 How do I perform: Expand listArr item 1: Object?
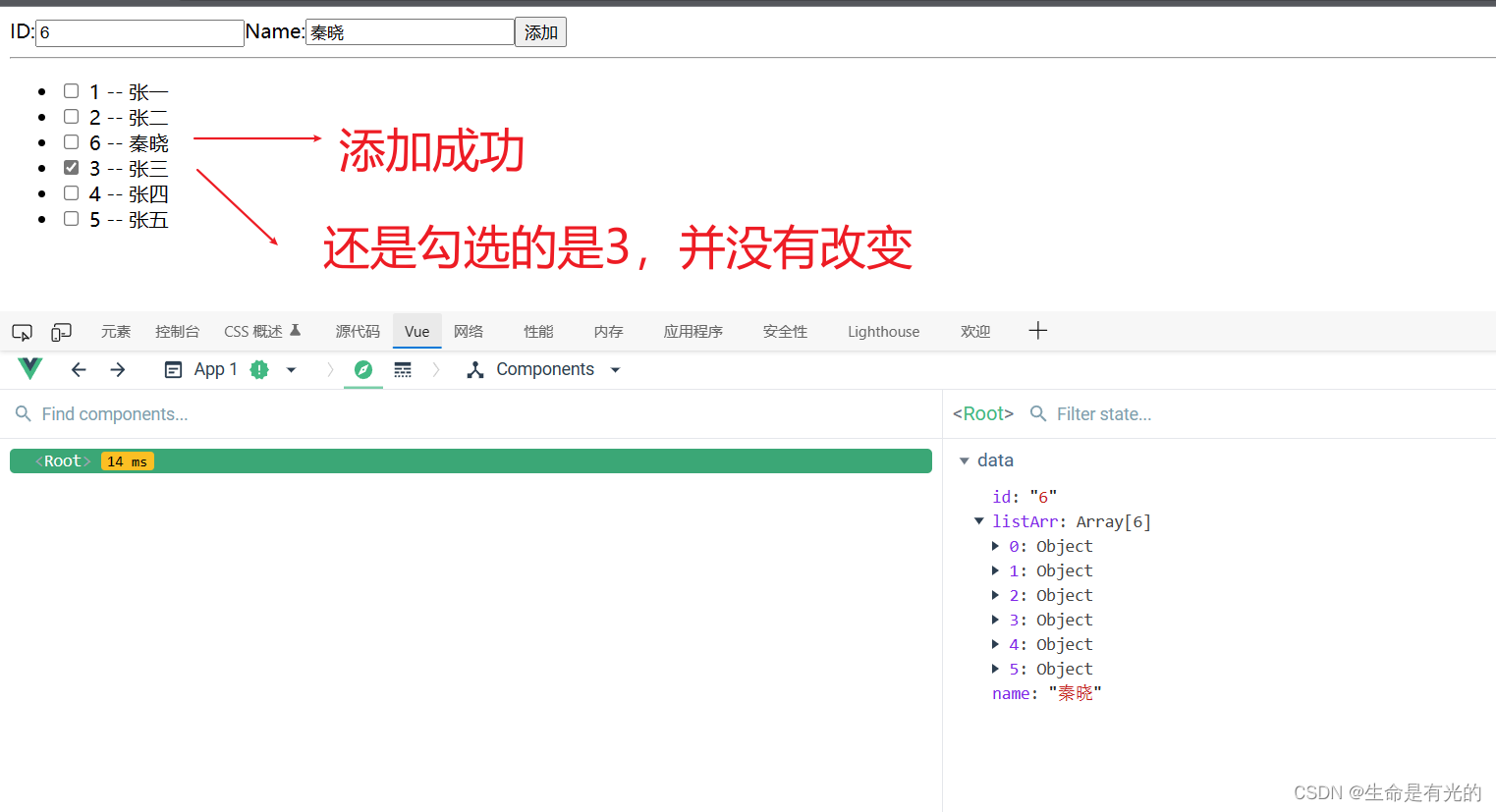(995, 570)
